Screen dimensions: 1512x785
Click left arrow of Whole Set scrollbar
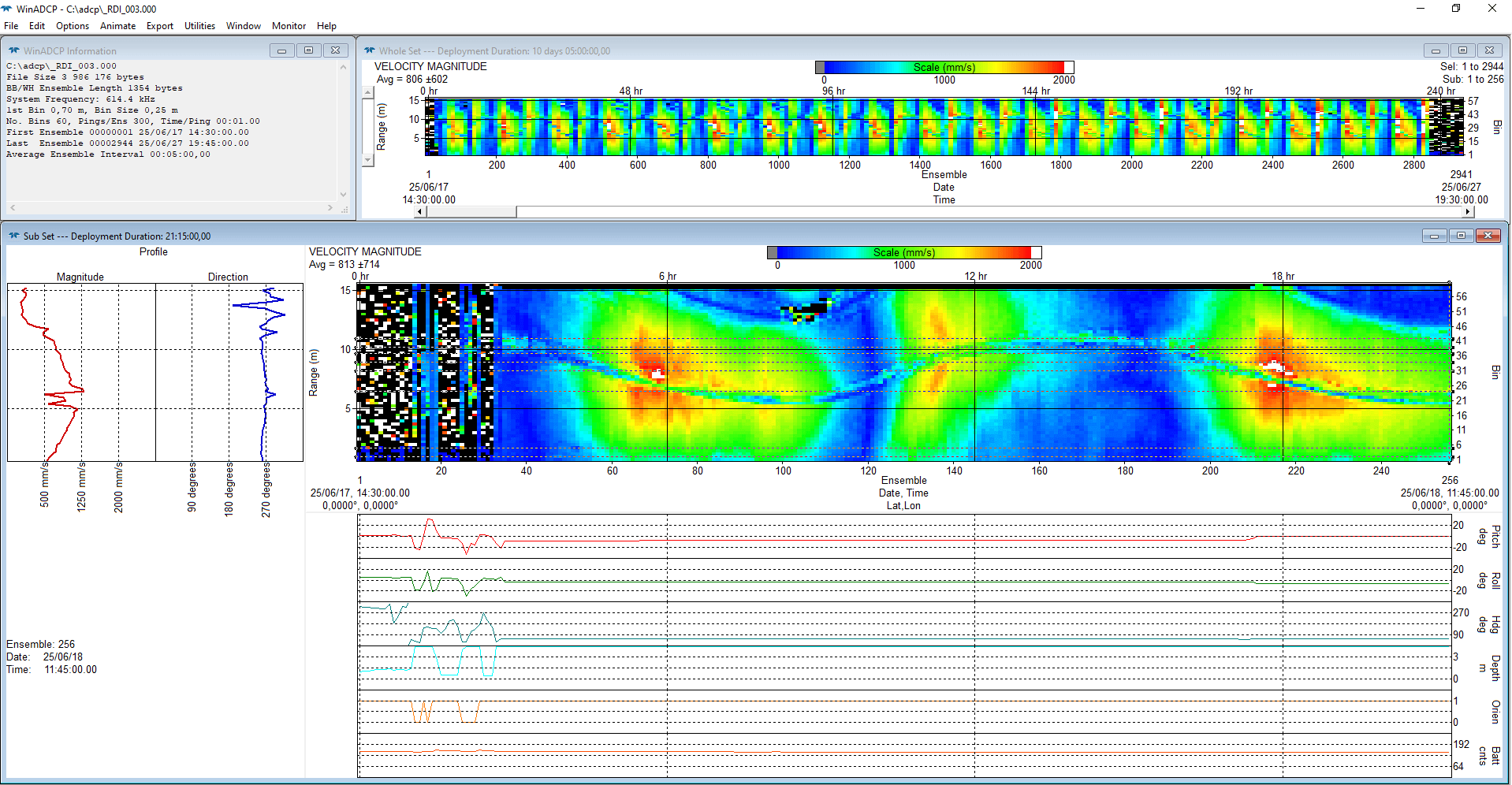[x=420, y=212]
